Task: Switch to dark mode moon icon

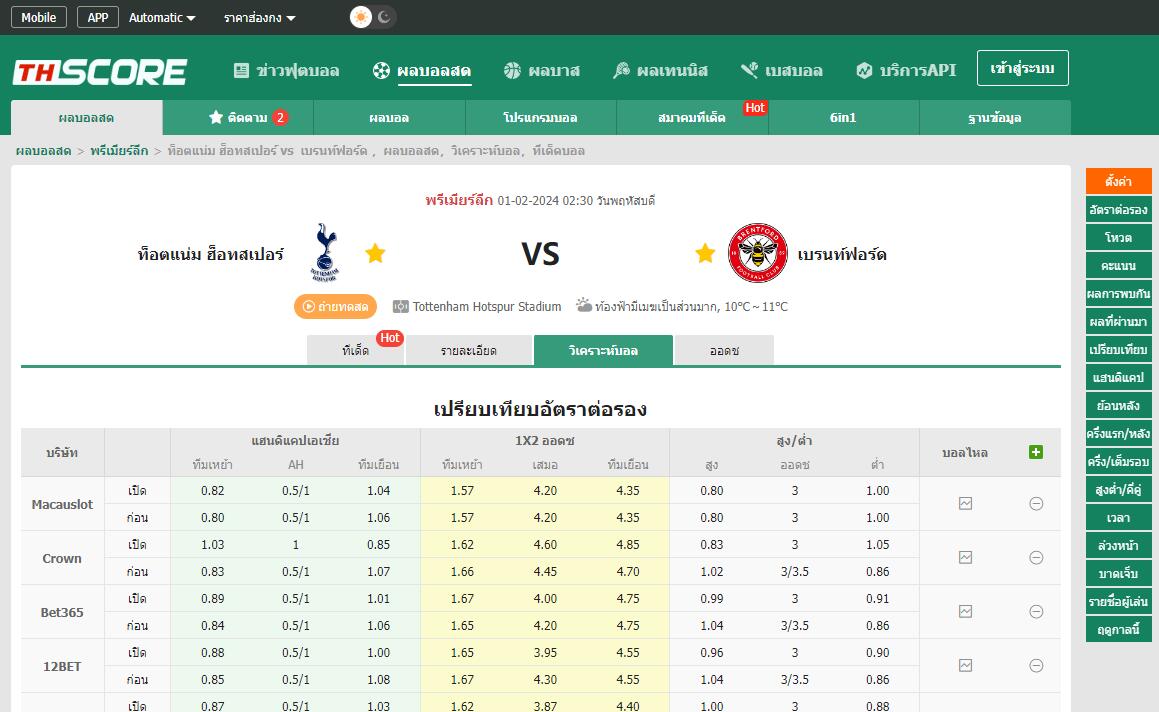Action: coord(384,17)
